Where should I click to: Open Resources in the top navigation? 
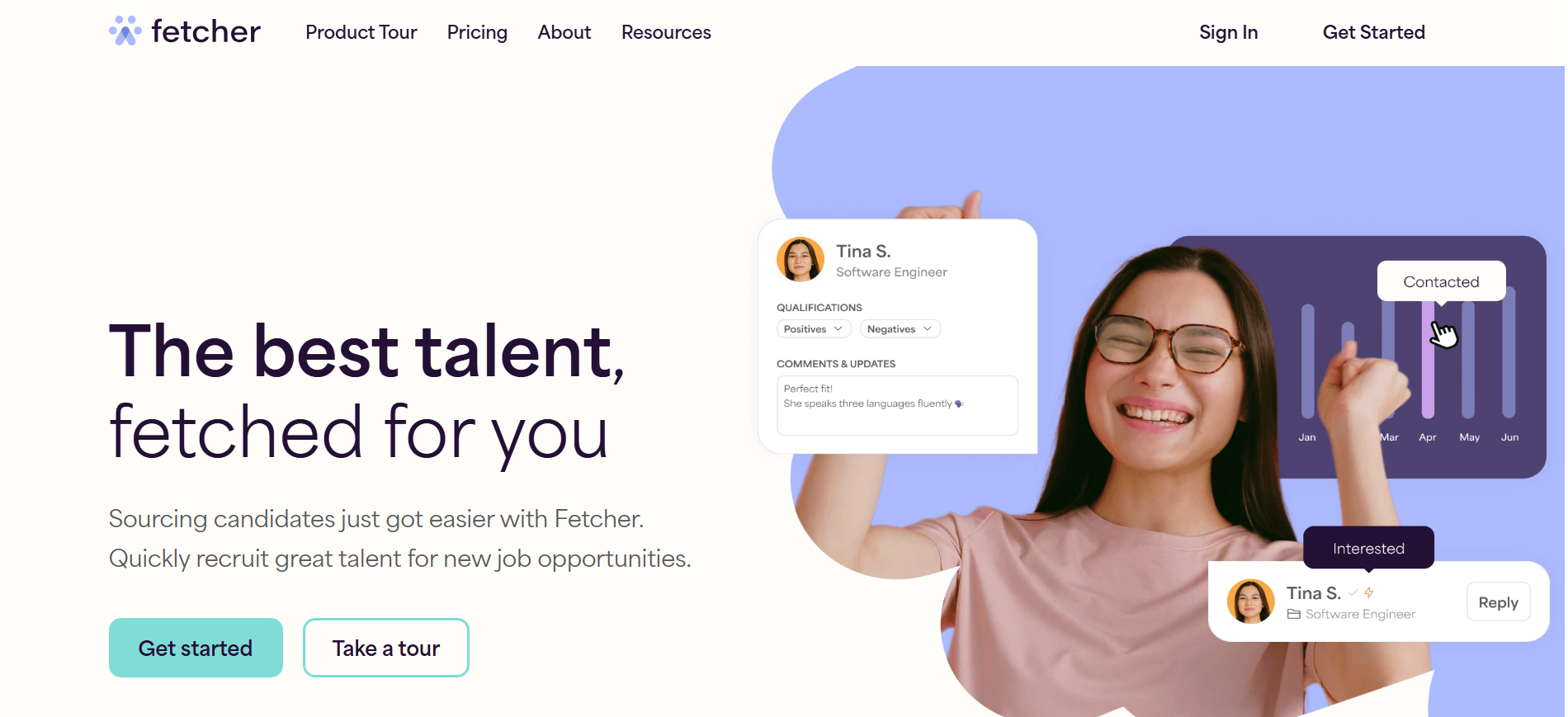click(666, 32)
